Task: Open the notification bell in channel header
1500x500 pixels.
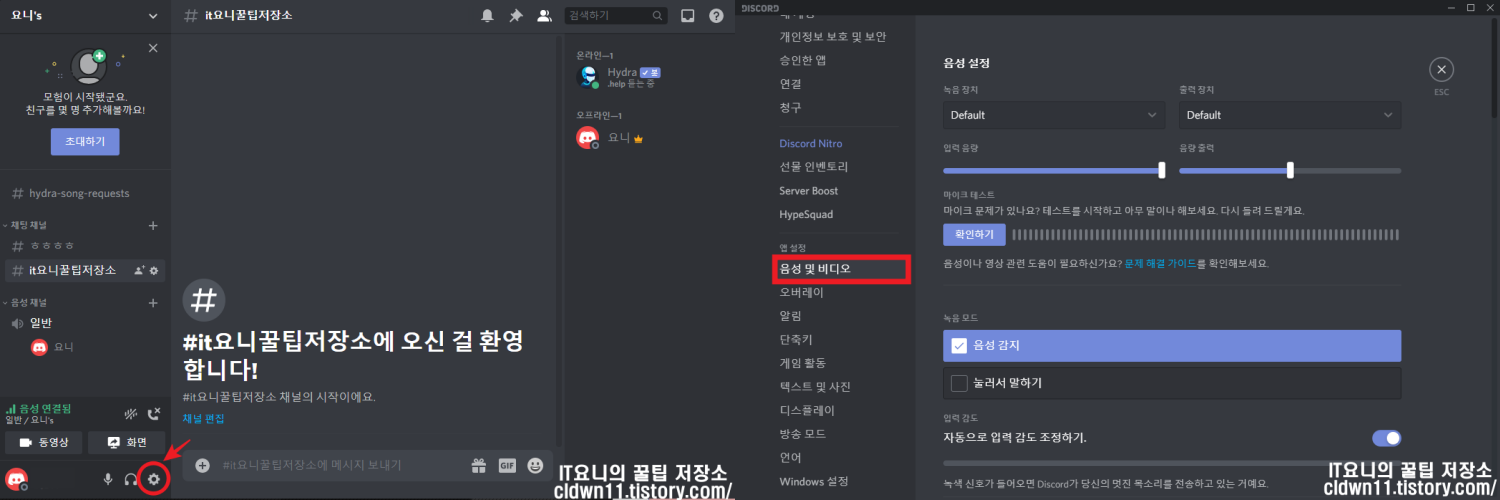Action: coord(488,15)
